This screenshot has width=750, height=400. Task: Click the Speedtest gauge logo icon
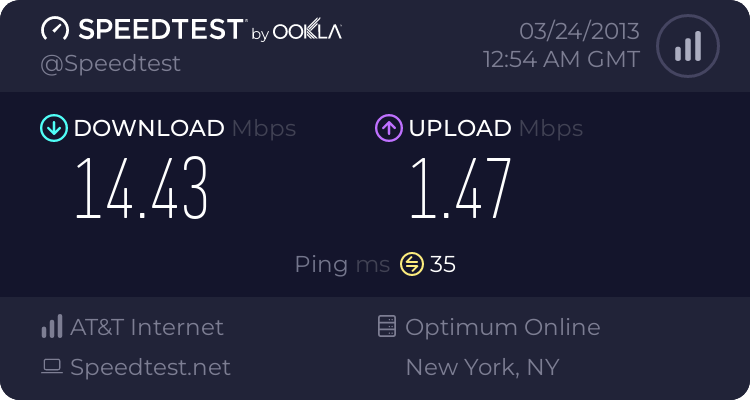pyautogui.click(x=55, y=29)
